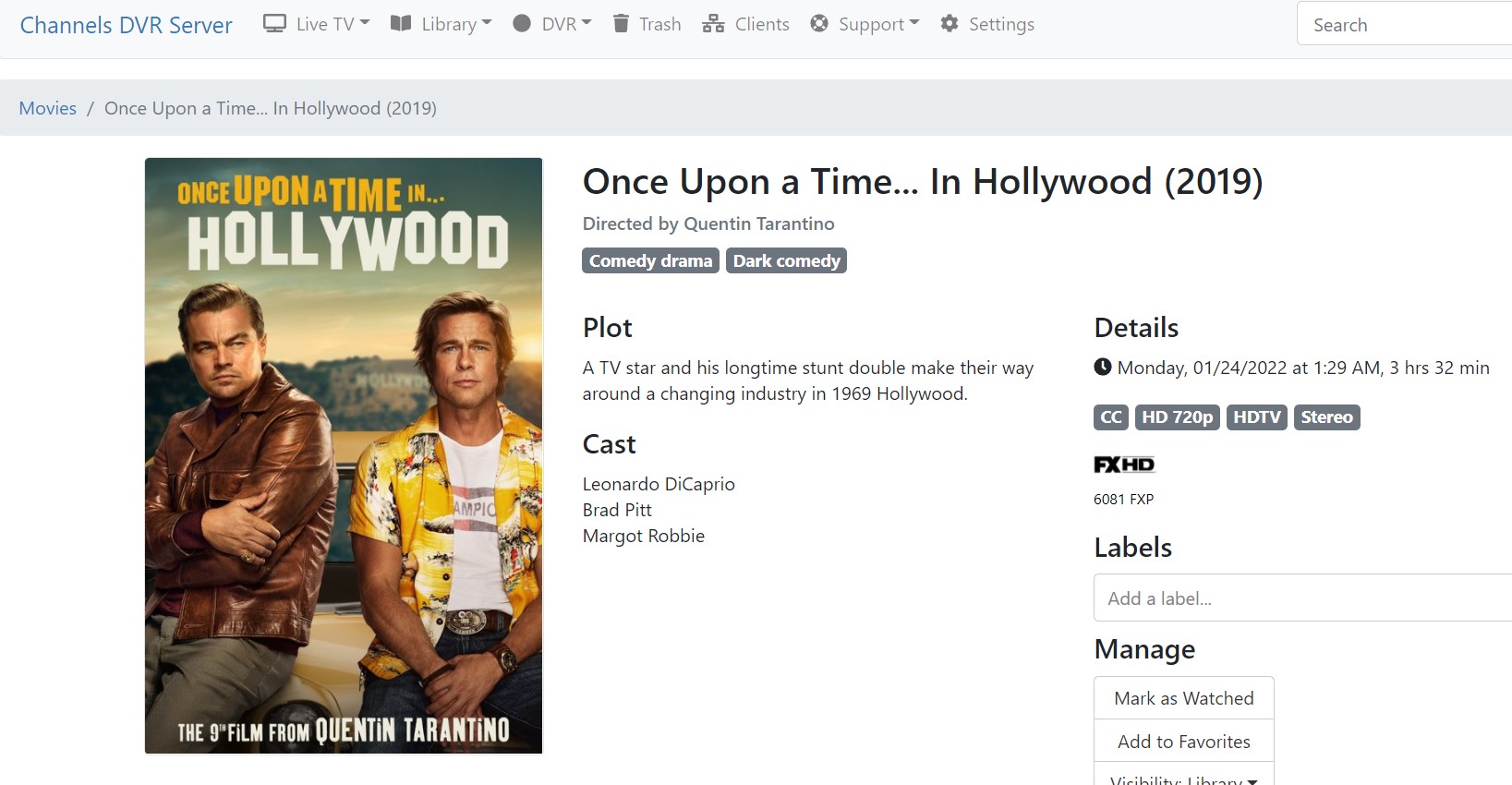The height and width of the screenshot is (785, 1512).
Task: Toggle Mark as Watched
Action: pos(1183,698)
